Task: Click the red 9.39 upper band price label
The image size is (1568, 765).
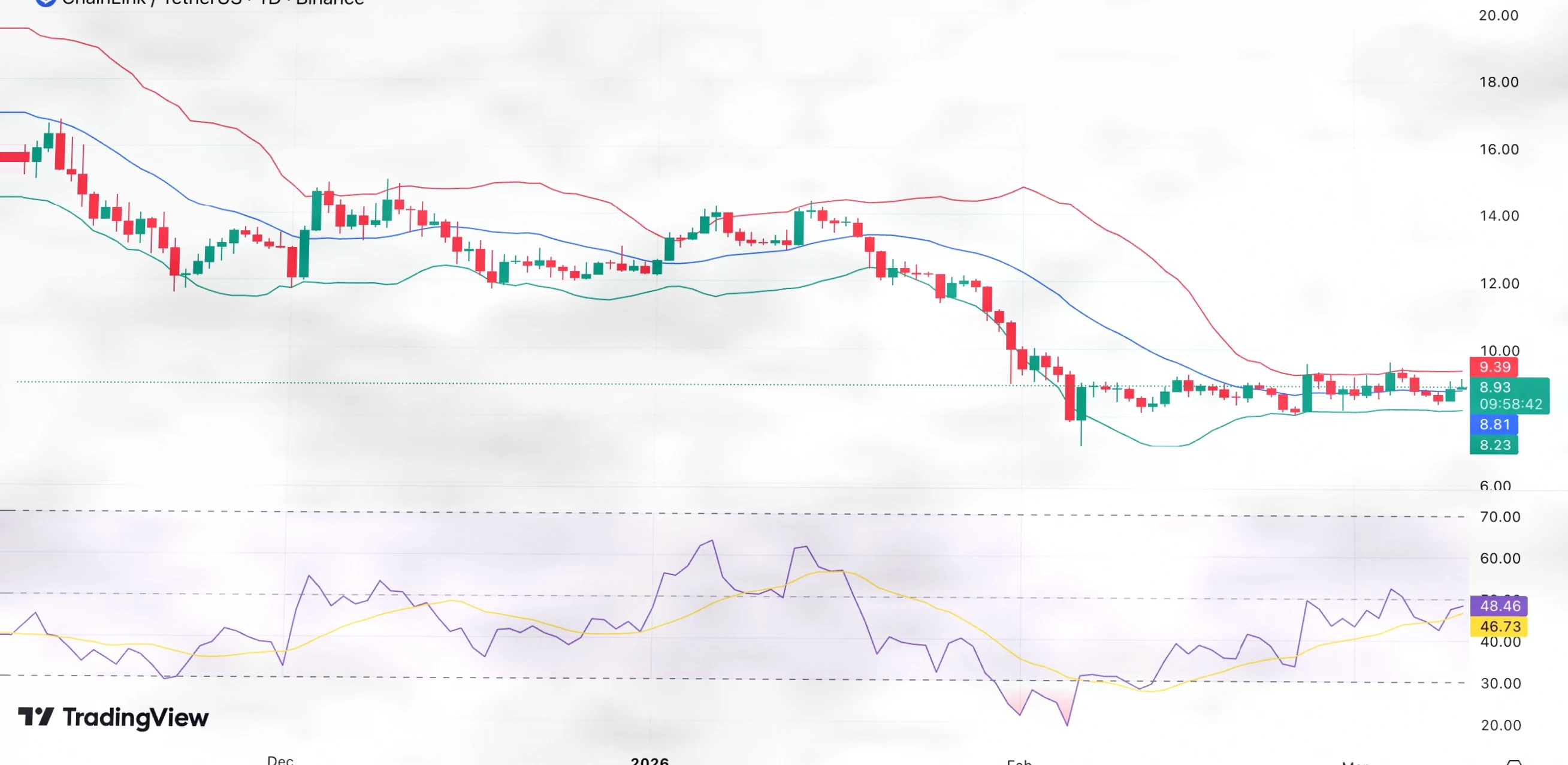Action: coord(1493,367)
